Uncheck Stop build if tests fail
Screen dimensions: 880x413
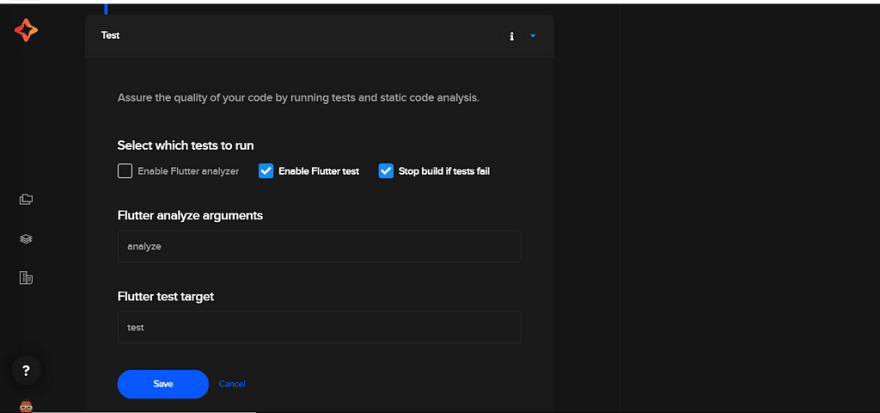386,171
